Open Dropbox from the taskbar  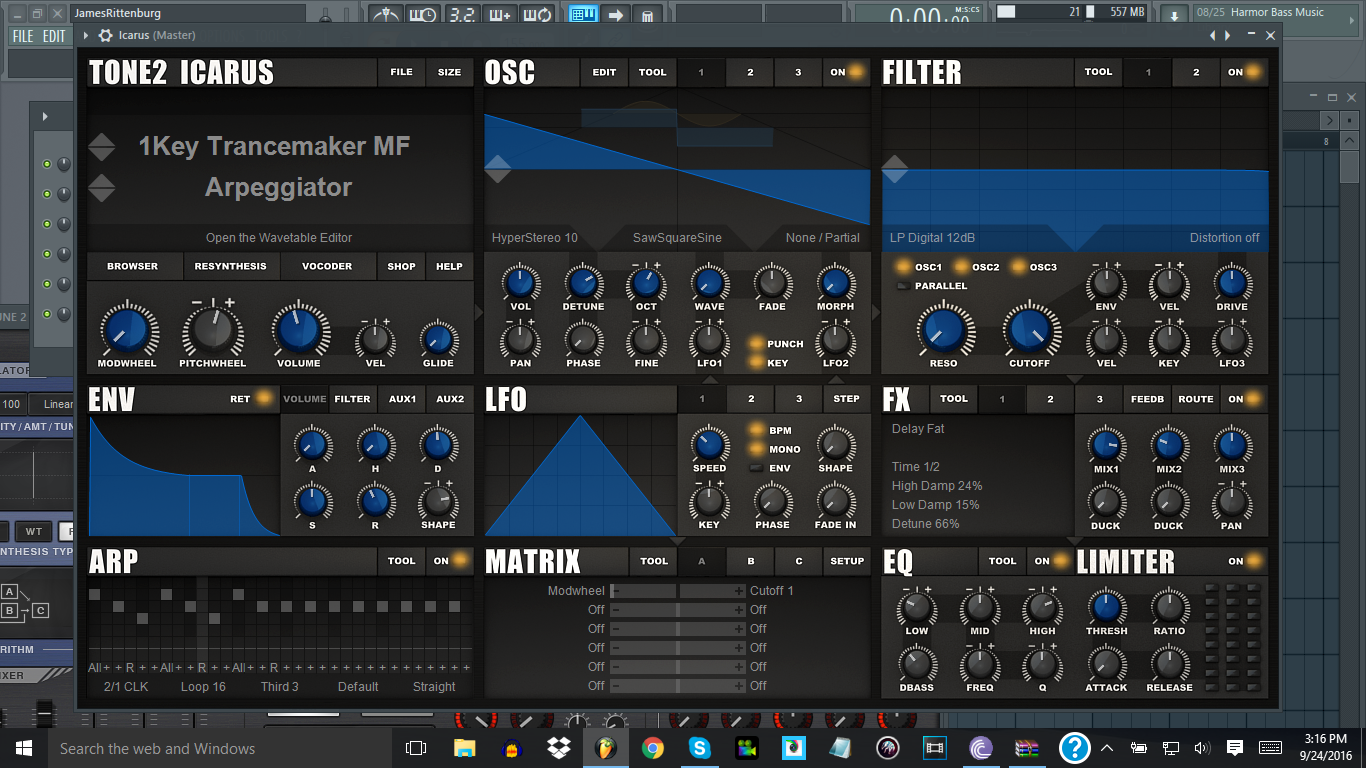[558, 748]
